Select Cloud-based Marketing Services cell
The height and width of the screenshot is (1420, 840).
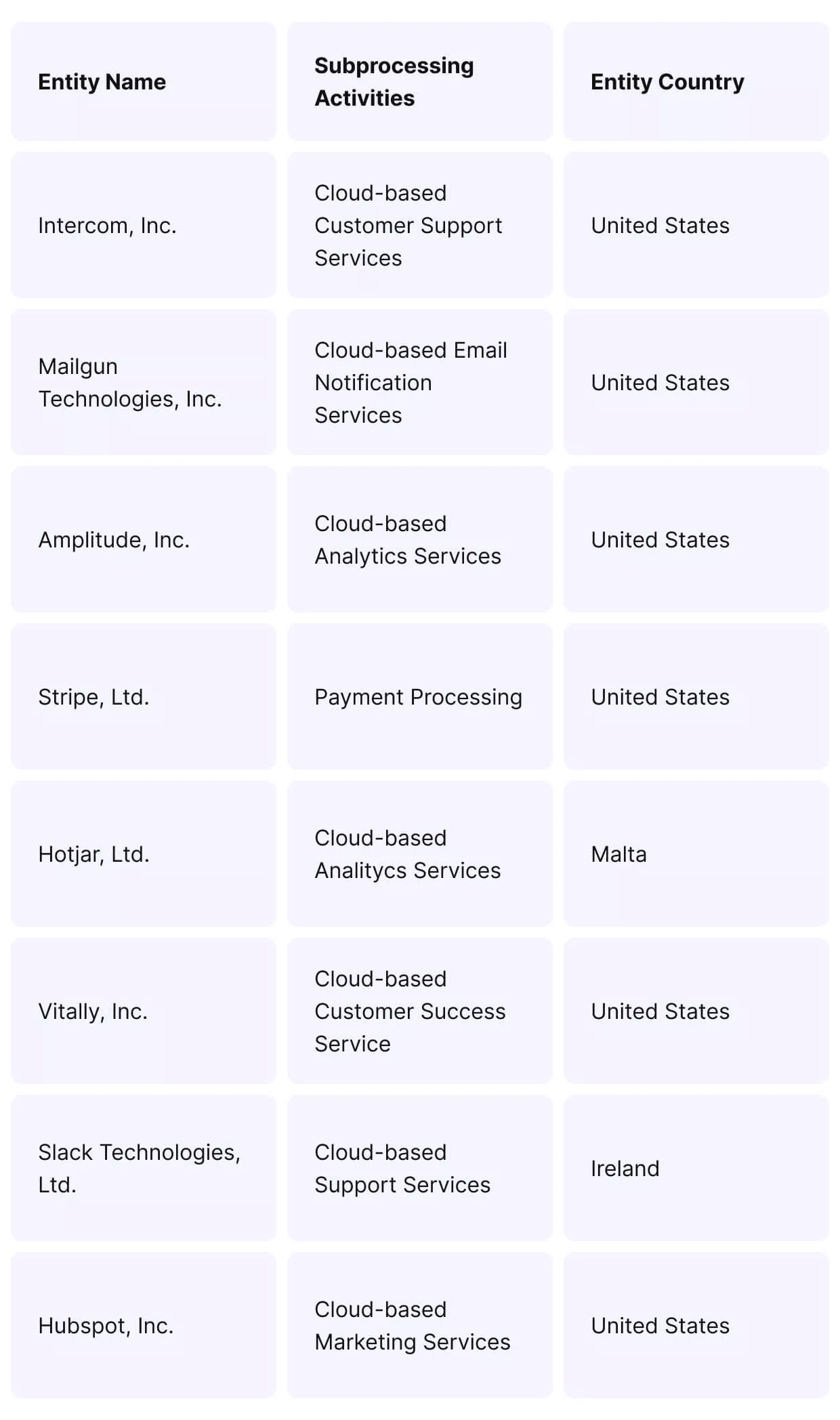point(420,1325)
